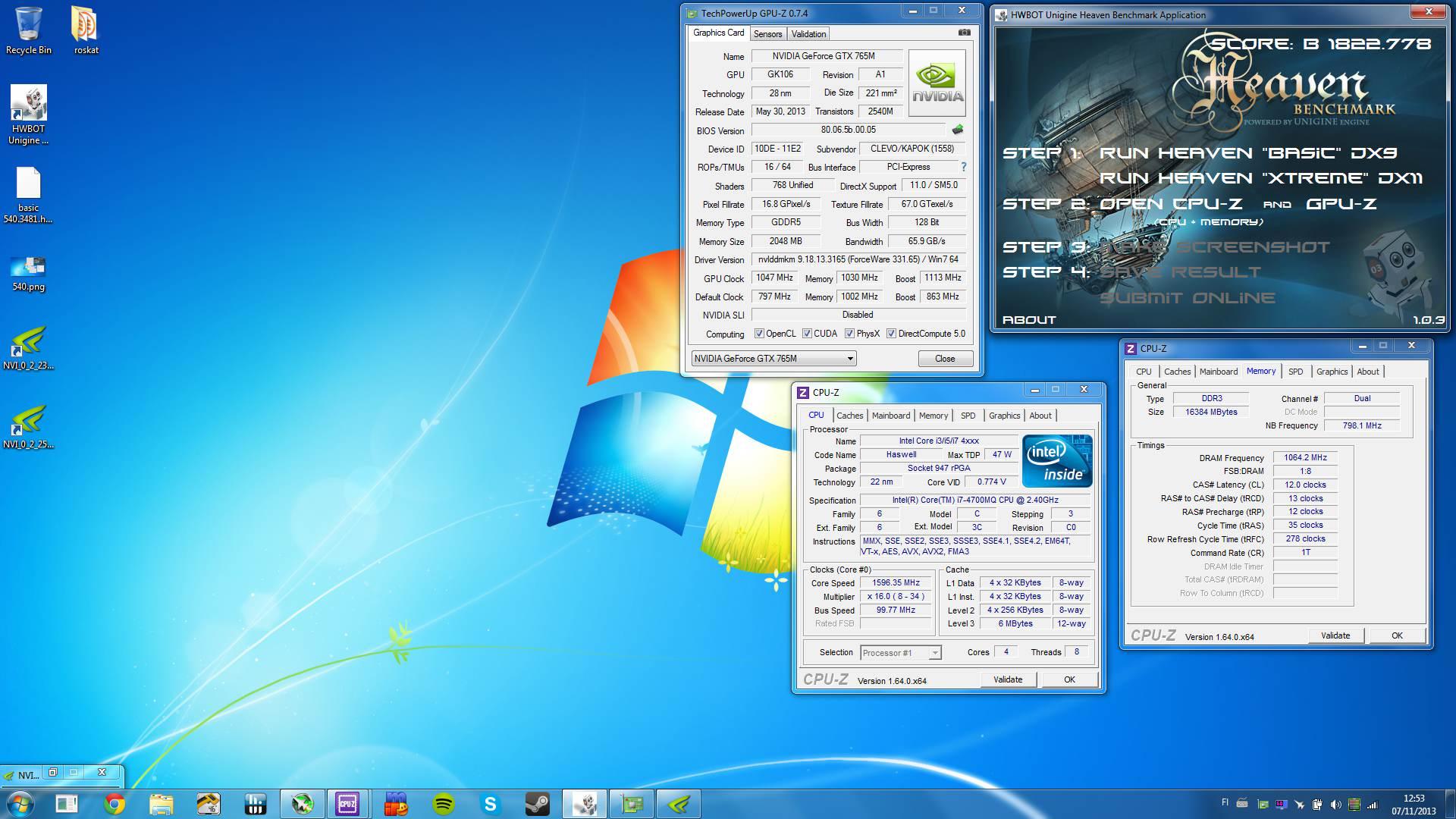1456x819 pixels.
Task: Open Graphics tab in the CPU-Z Memory window
Action: point(1332,372)
